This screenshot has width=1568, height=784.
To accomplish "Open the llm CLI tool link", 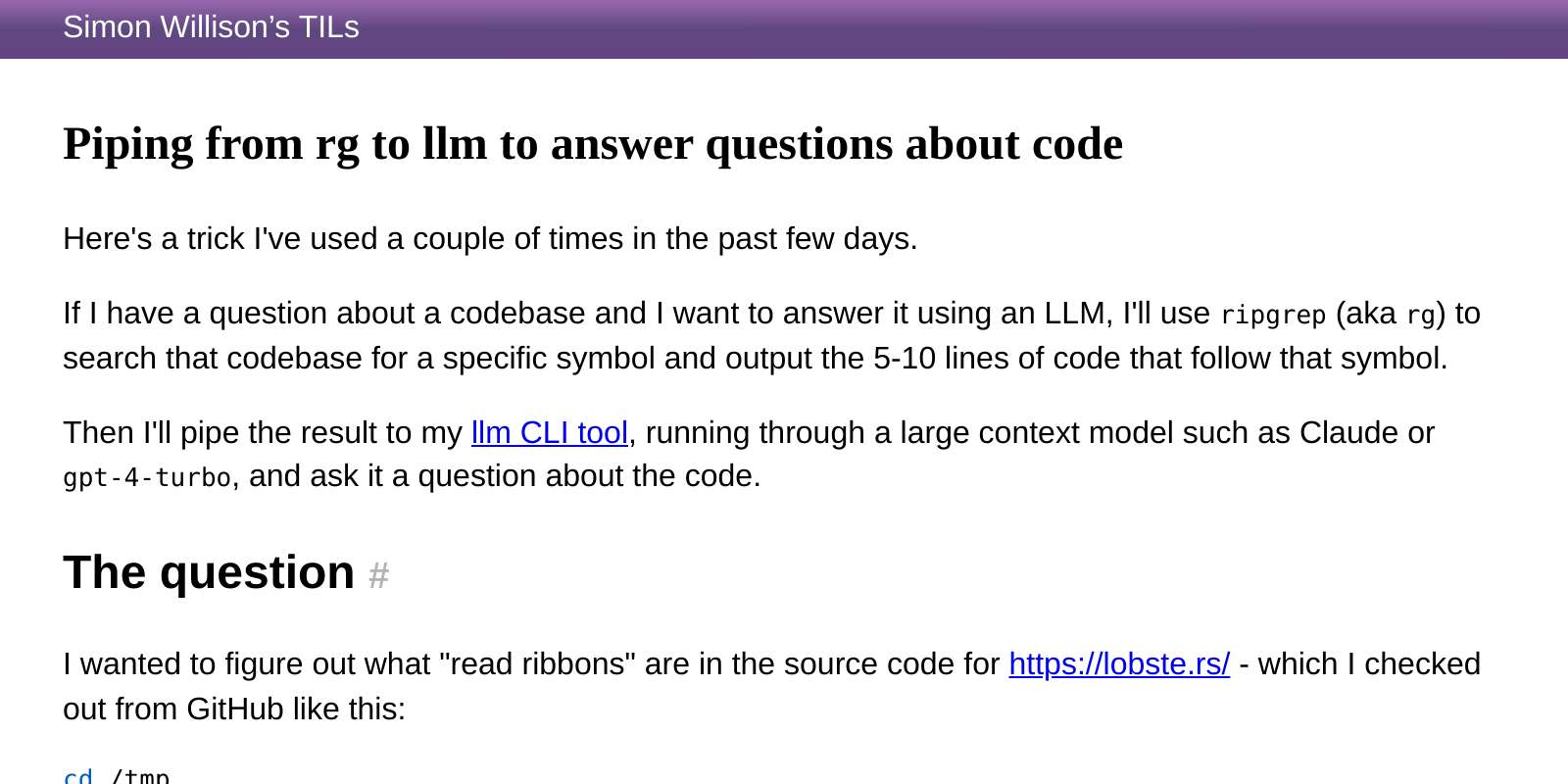I will pyautogui.click(x=549, y=433).
